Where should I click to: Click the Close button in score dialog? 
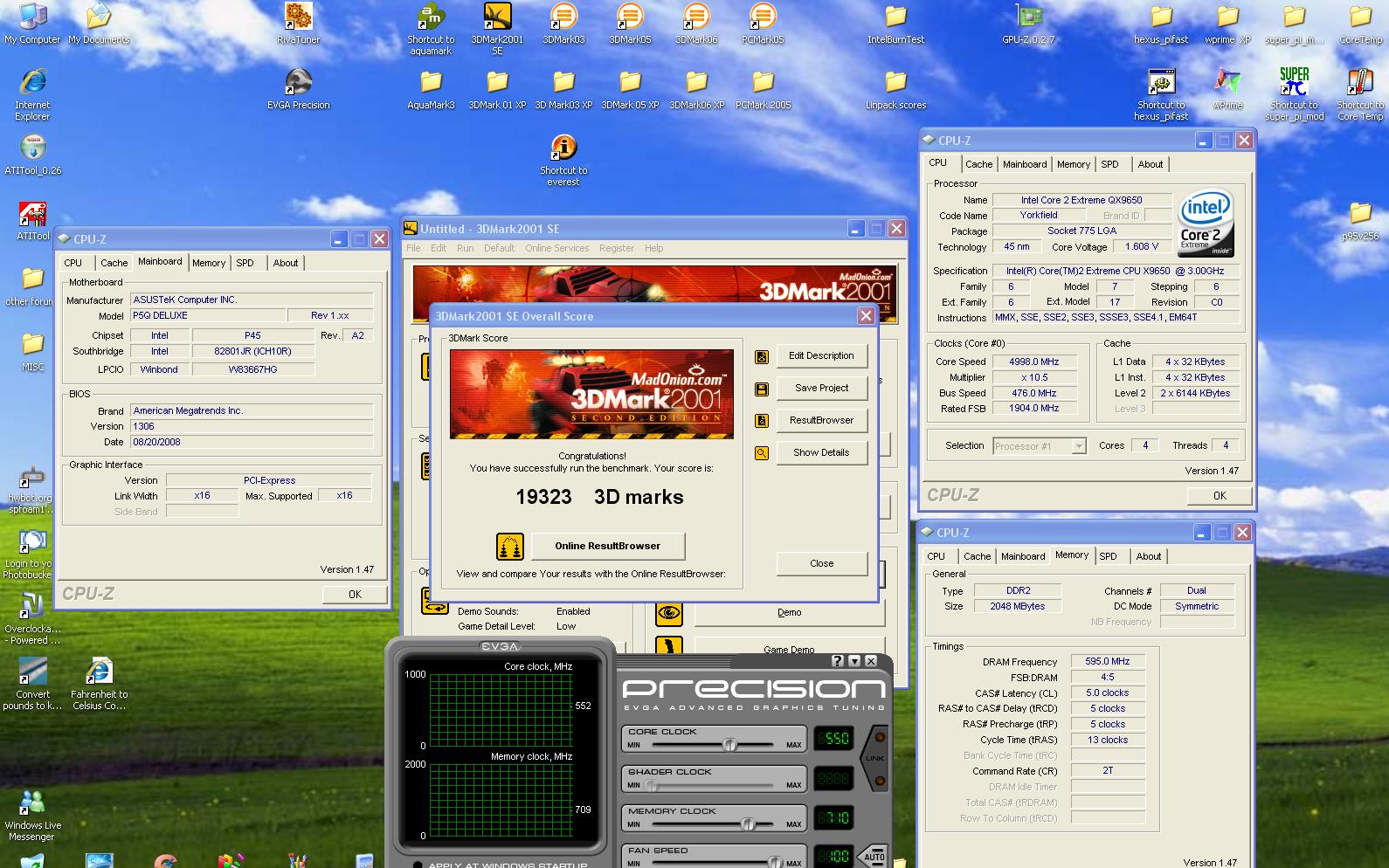[821, 564]
